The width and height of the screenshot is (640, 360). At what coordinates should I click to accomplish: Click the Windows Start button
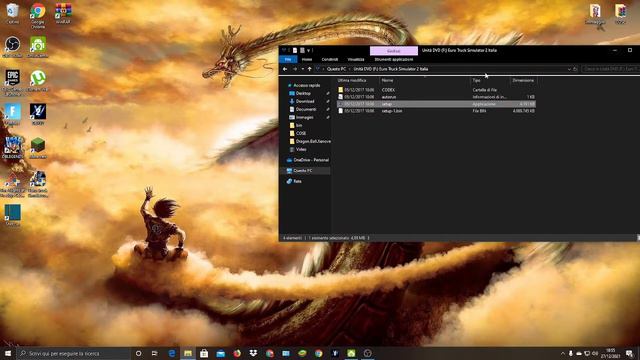tap(8, 353)
